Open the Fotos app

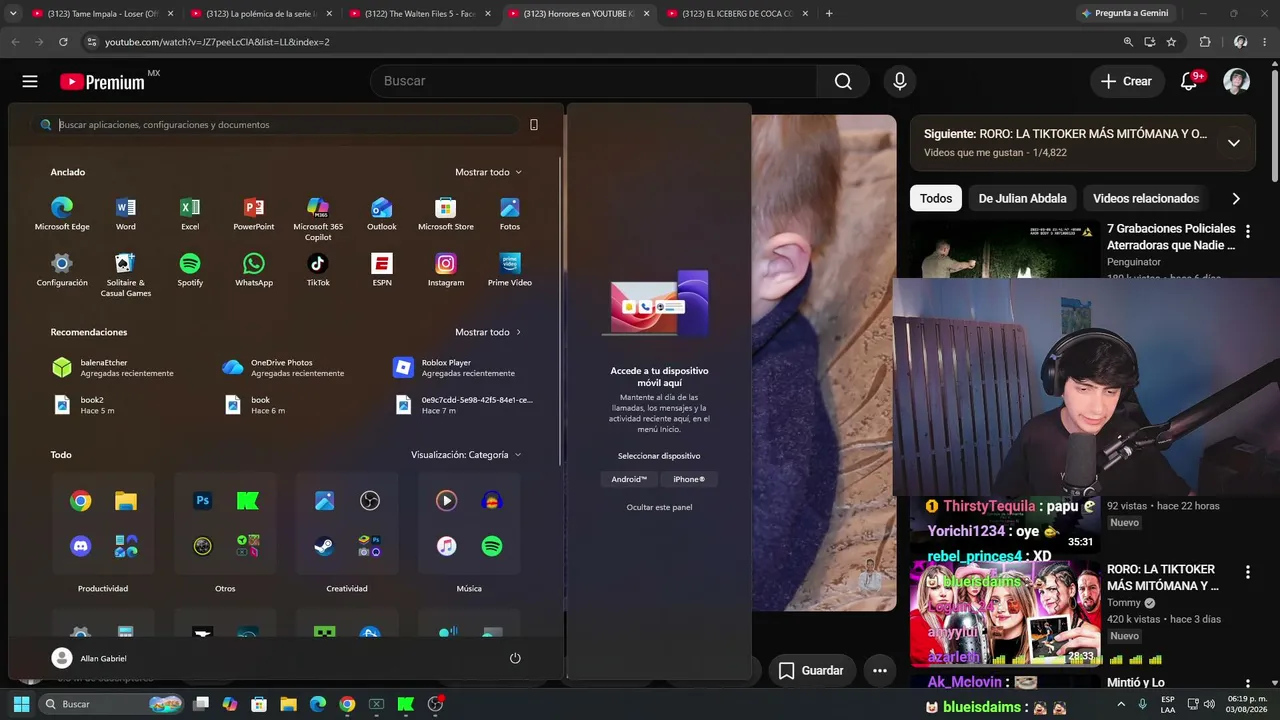click(x=510, y=214)
